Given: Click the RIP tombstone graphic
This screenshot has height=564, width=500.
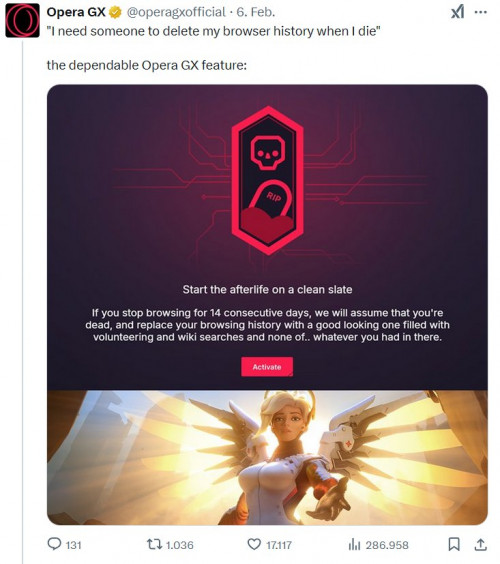Looking at the screenshot, I should click(x=272, y=200).
